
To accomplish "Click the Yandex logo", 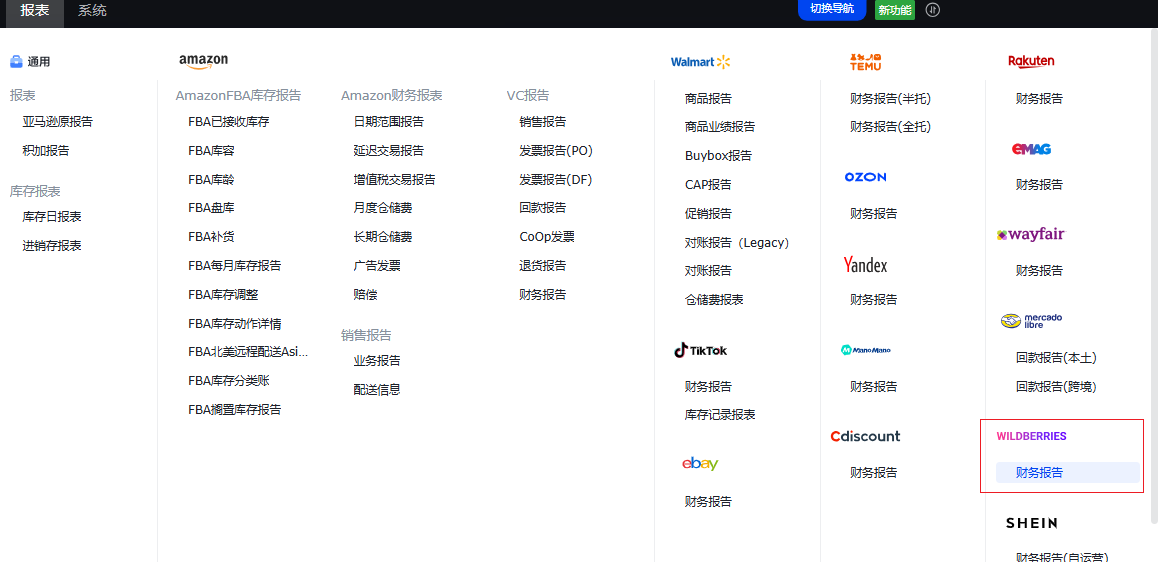I will pos(866,264).
